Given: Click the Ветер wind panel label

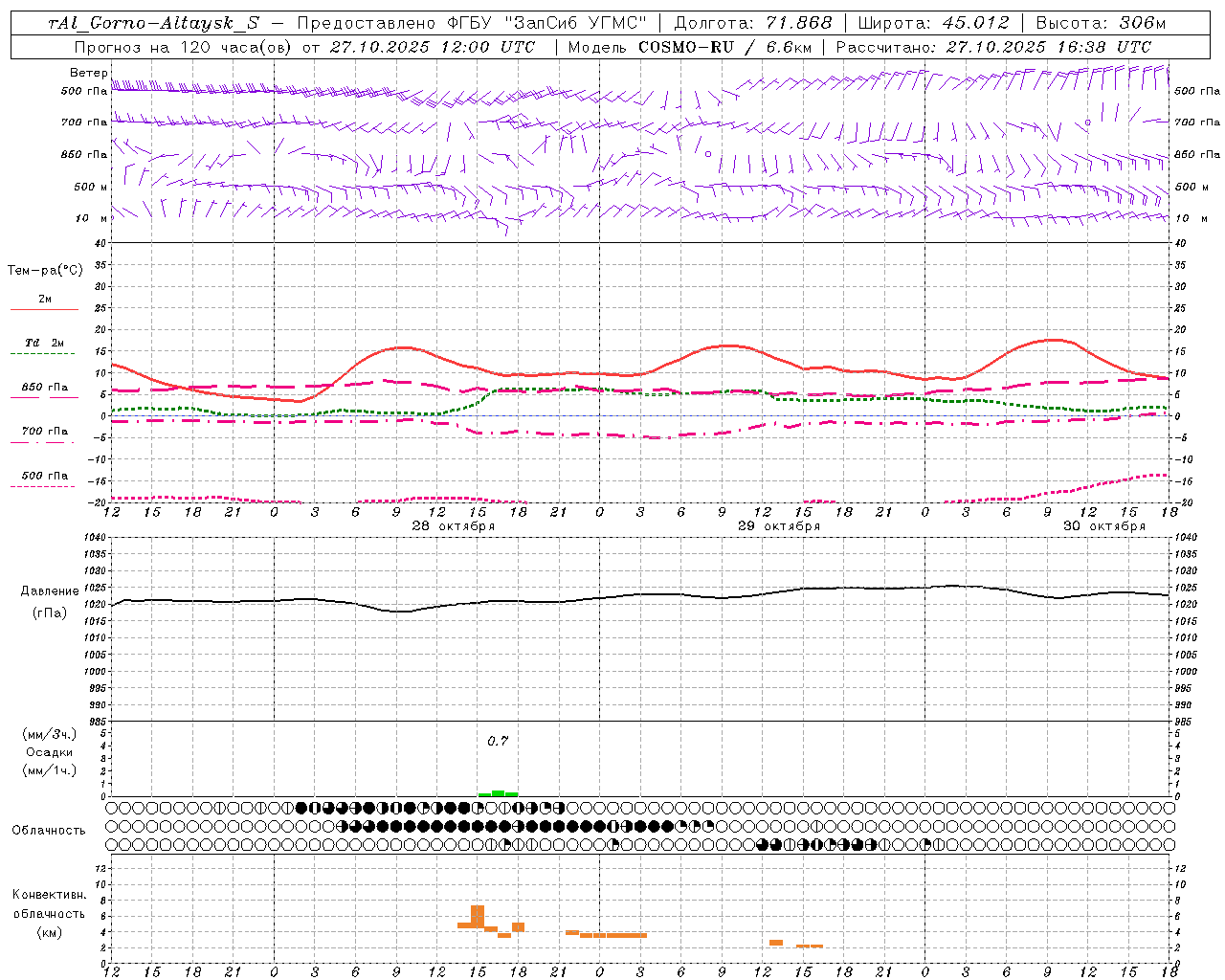Looking at the screenshot, I should coord(88,73).
